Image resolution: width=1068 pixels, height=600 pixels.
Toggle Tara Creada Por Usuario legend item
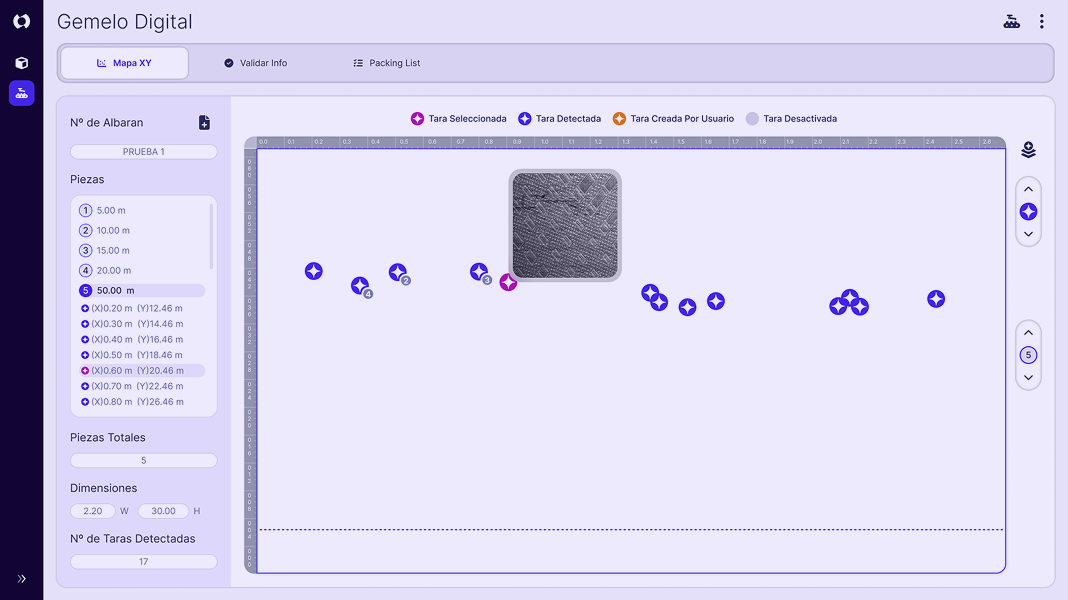[673, 119]
